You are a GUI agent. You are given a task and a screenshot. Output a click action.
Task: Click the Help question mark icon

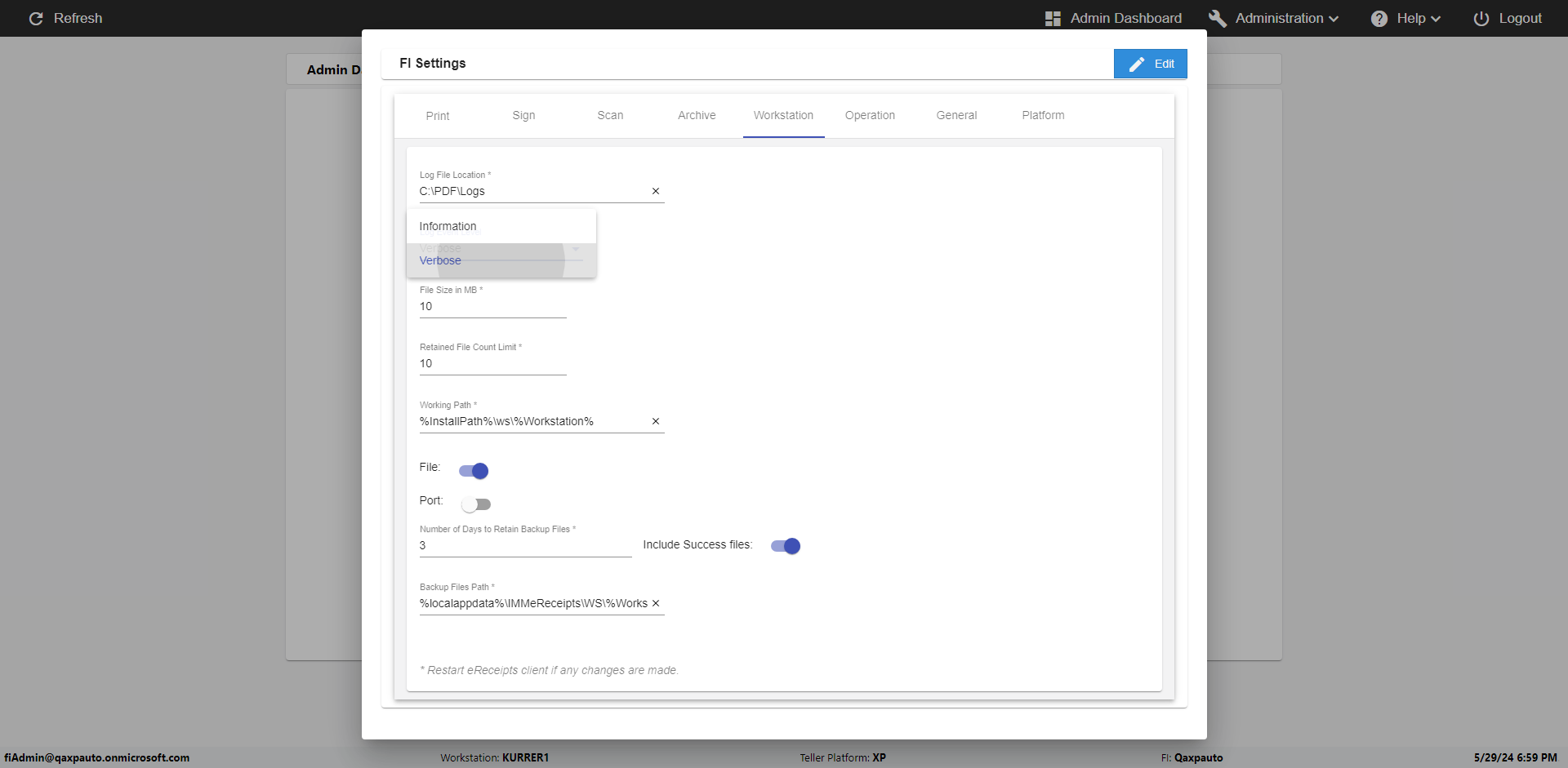coord(1379,19)
